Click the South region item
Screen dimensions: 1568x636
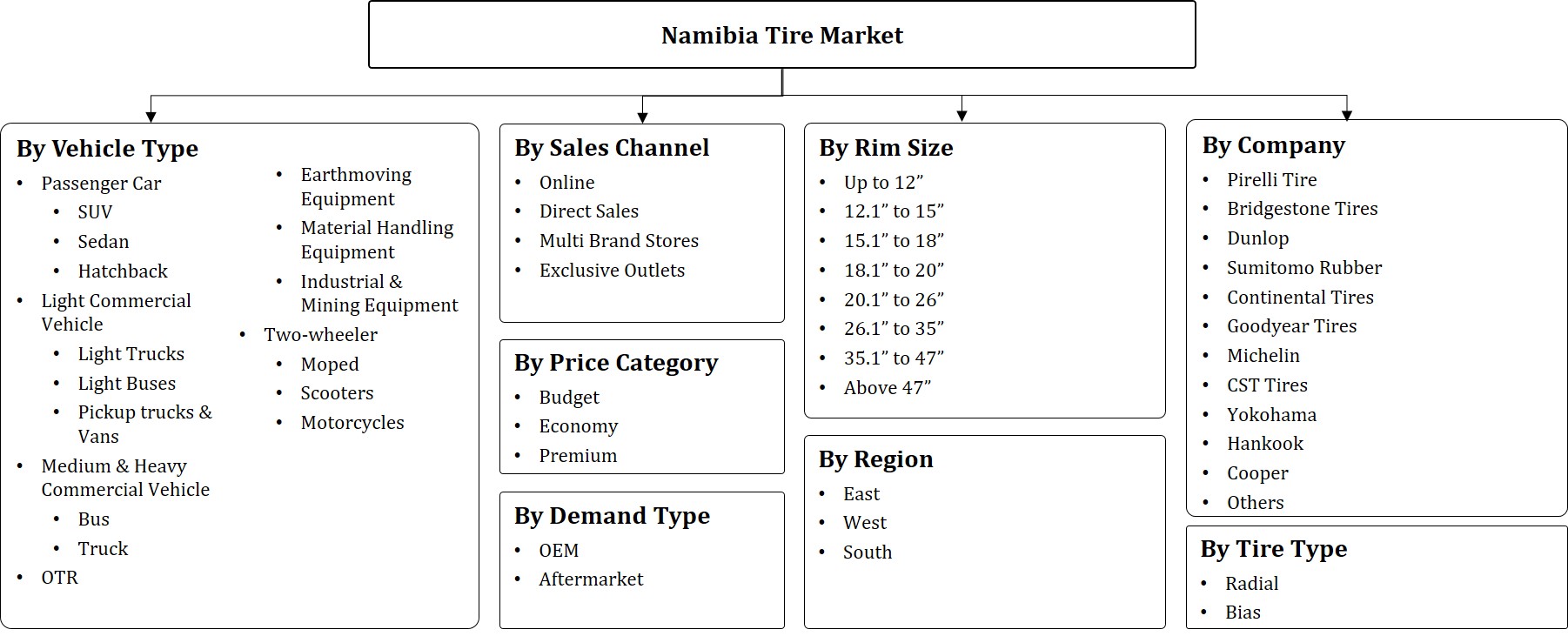[x=867, y=552]
